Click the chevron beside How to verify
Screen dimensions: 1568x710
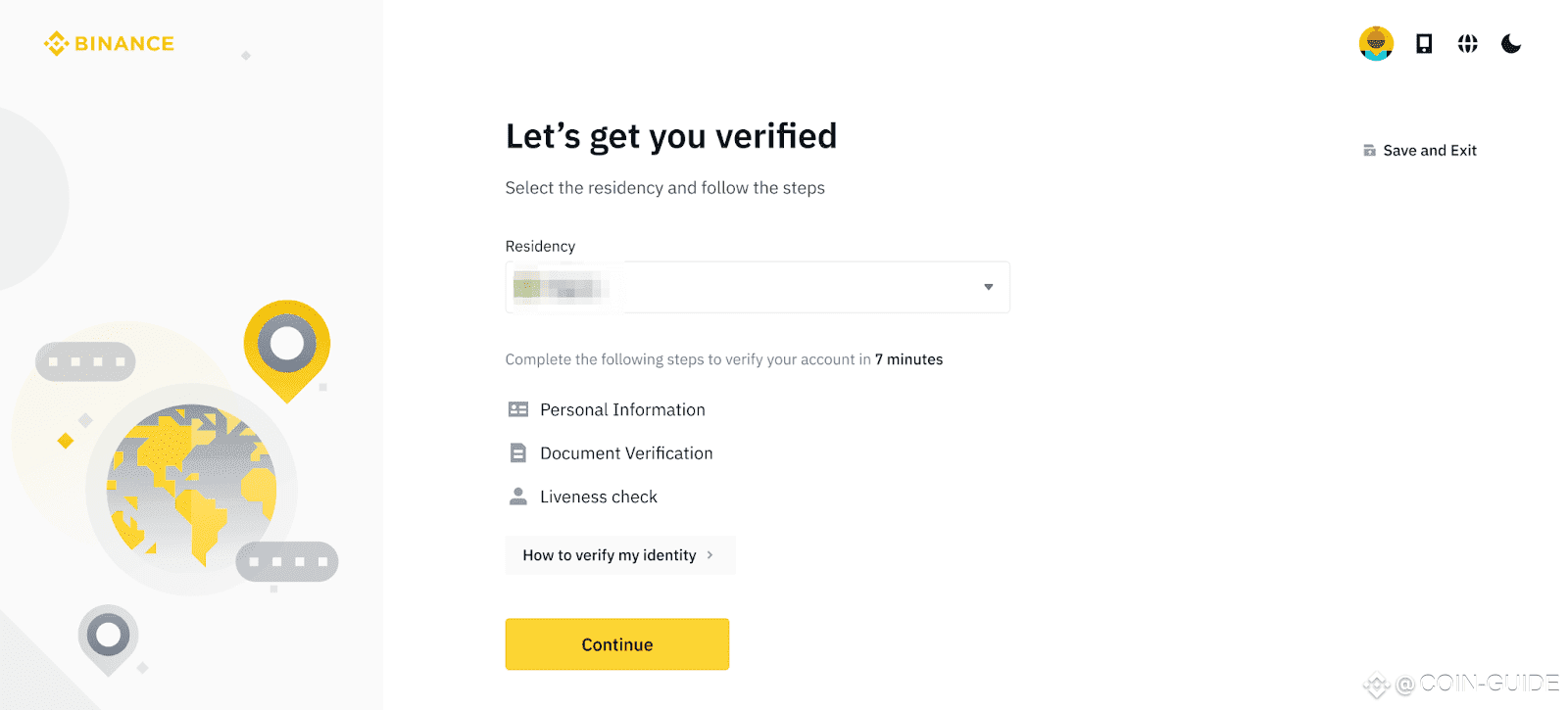[710, 555]
